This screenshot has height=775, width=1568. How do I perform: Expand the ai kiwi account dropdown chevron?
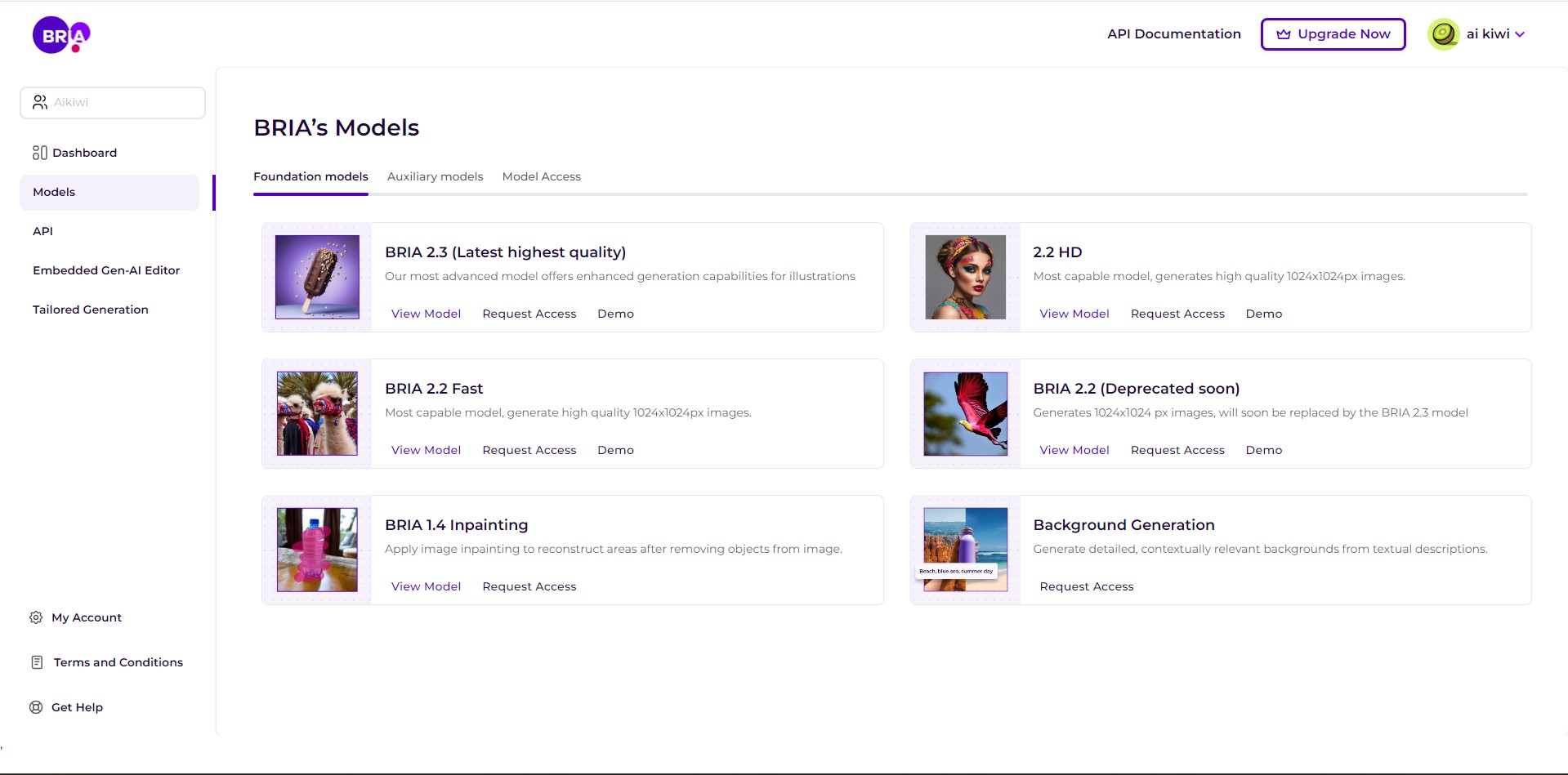pyautogui.click(x=1520, y=34)
